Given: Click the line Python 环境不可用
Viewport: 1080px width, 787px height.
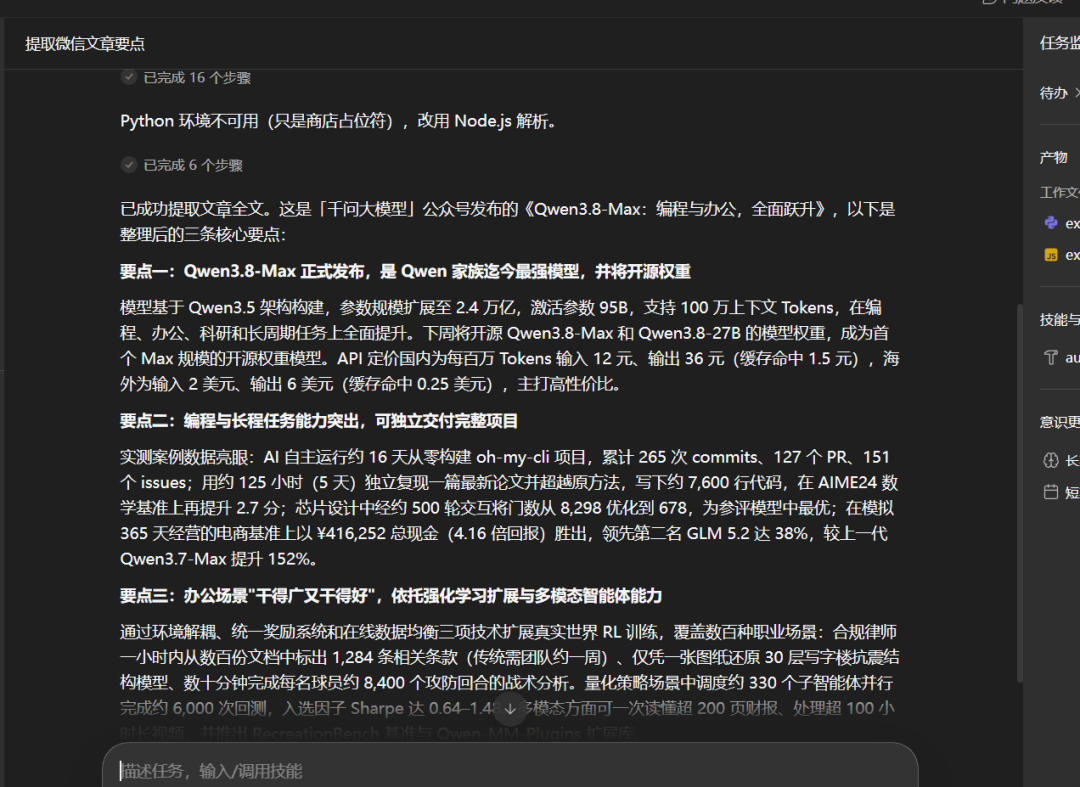Looking at the screenshot, I should point(338,121).
